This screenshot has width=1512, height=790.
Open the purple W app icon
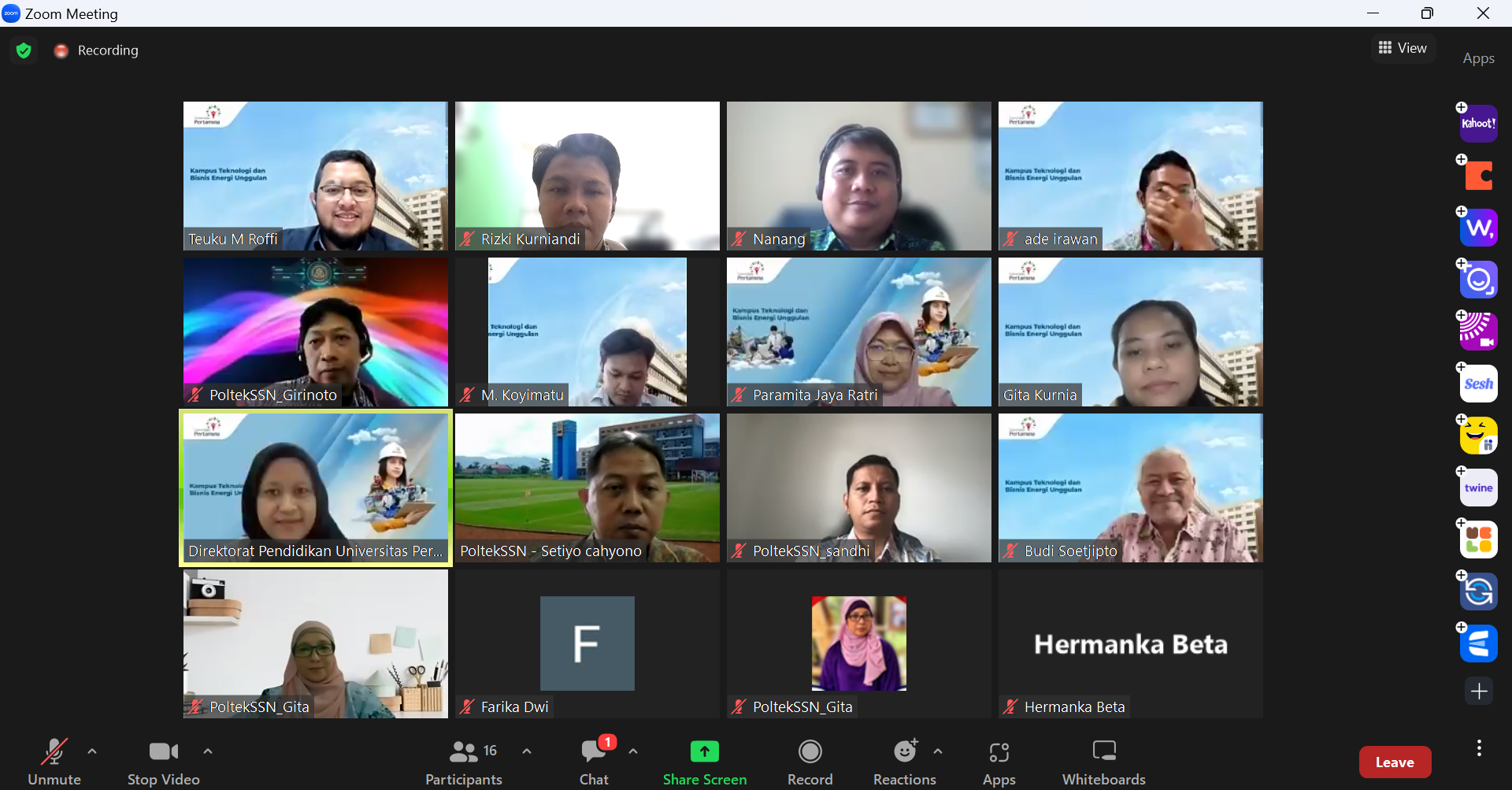pyautogui.click(x=1478, y=228)
